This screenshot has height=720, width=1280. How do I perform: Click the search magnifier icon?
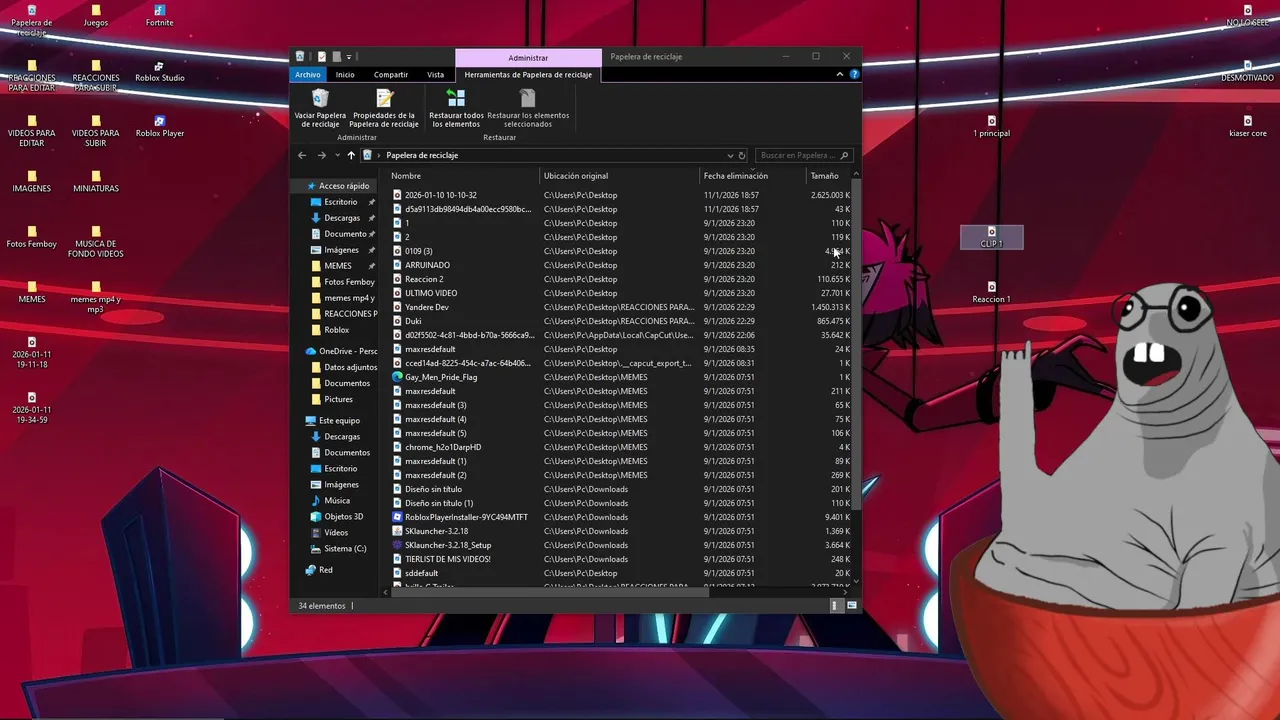click(x=845, y=155)
